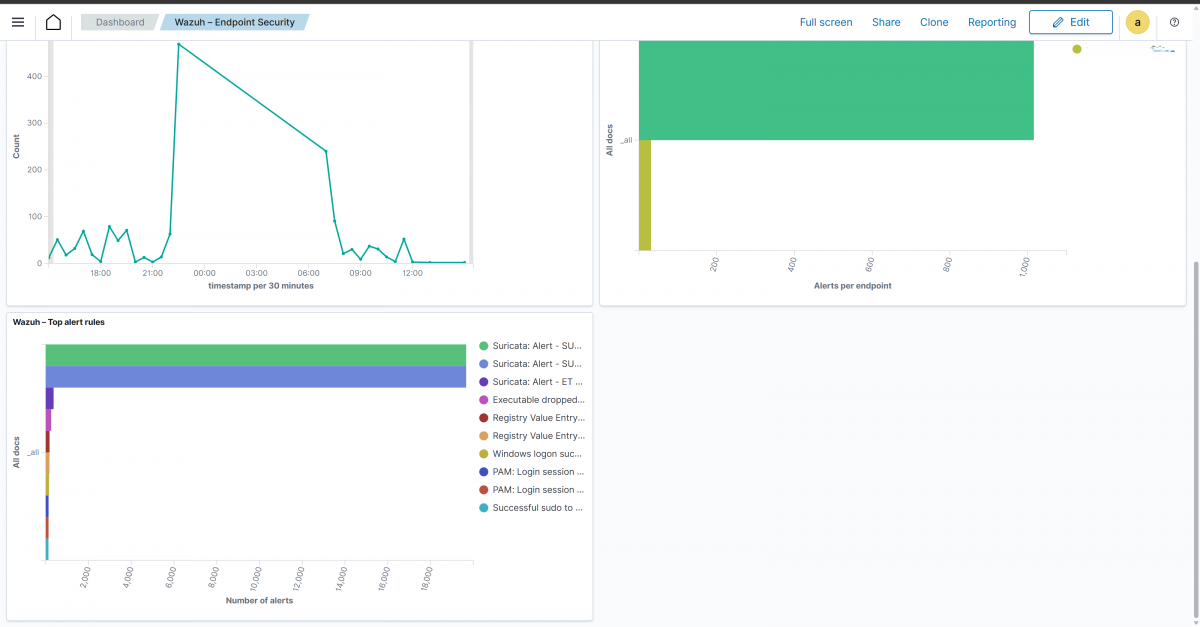Viewport: 1200px width, 627px height.
Task: Open the Reporting options
Action: [991, 22]
